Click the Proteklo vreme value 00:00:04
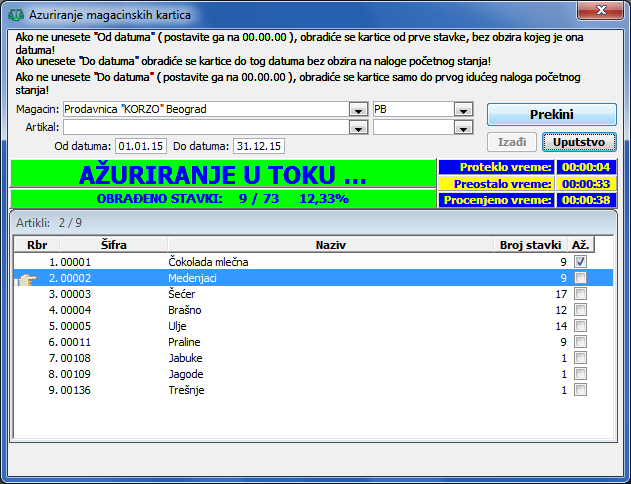The width and height of the screenshot is (631, 484). click(x=586, y=167)
